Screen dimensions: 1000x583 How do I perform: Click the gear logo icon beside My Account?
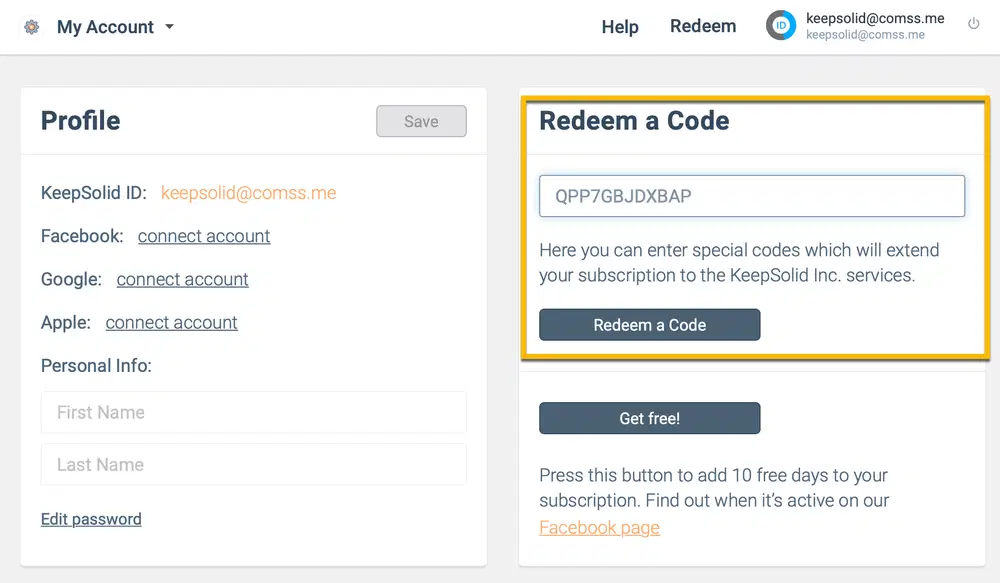point(31,27)
